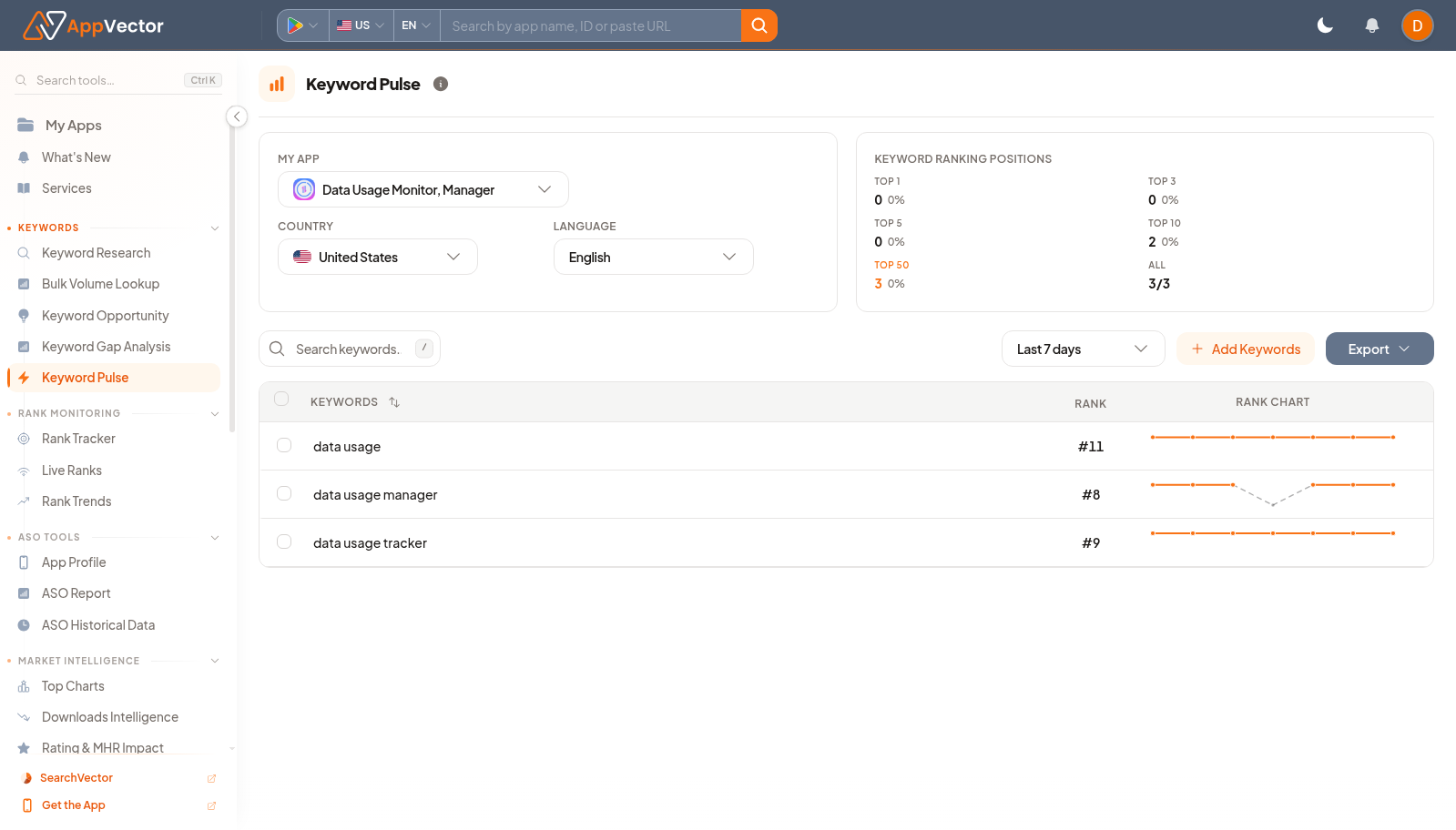1456x830 pixels.
Task: Open the EN language selector in header
Action: point(416,25)
